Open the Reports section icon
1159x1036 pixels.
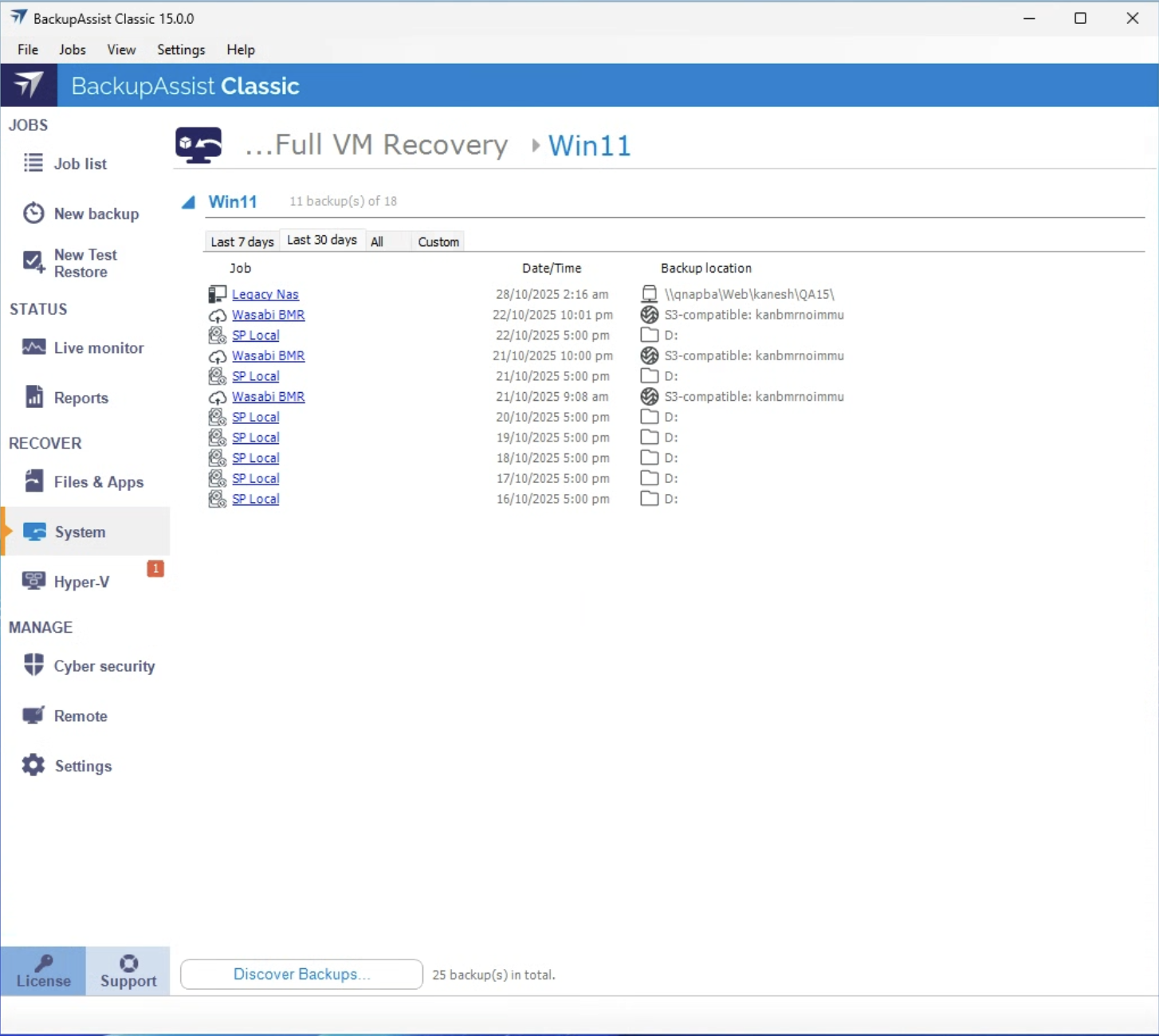click(34, 397)
